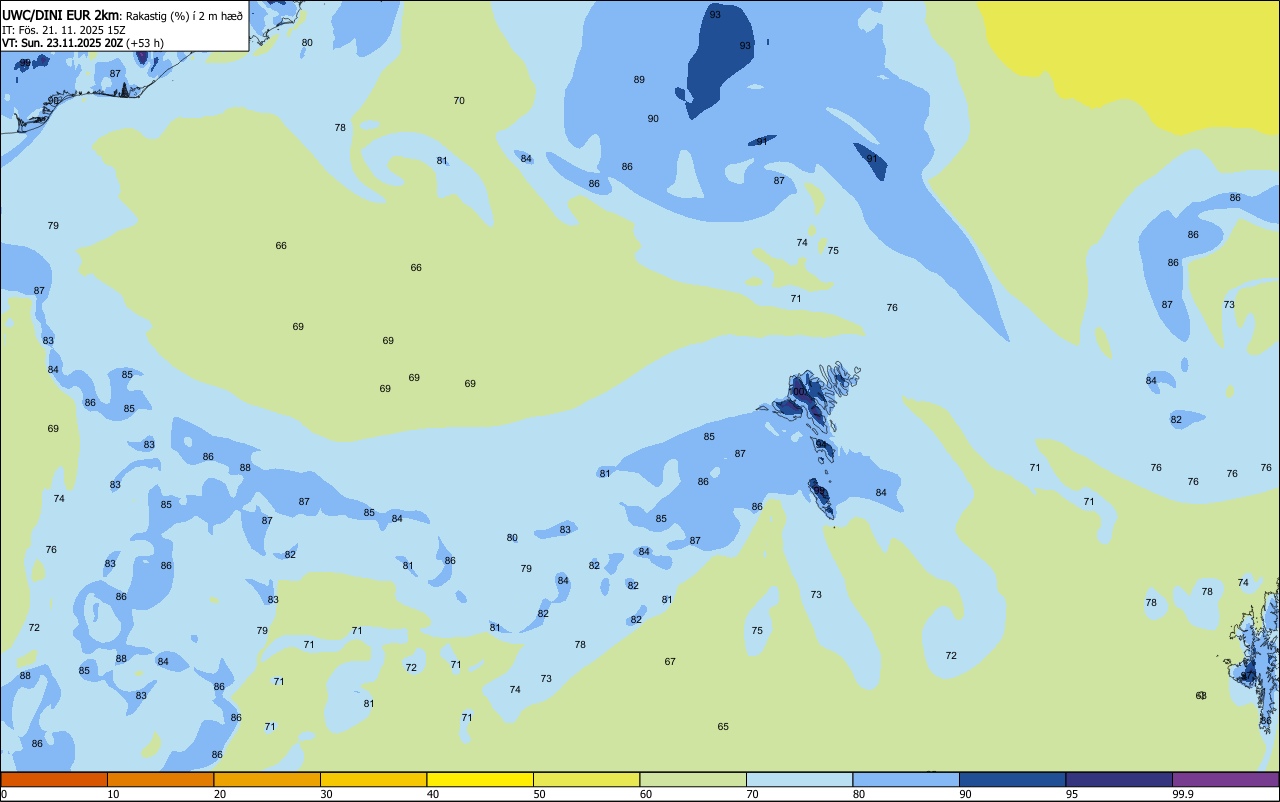Viewport: 1280px width, 802px height.
Task: Select the 90–95 dark blue legend swatch
Action: pyautogui.click(x=1012, y=779)
